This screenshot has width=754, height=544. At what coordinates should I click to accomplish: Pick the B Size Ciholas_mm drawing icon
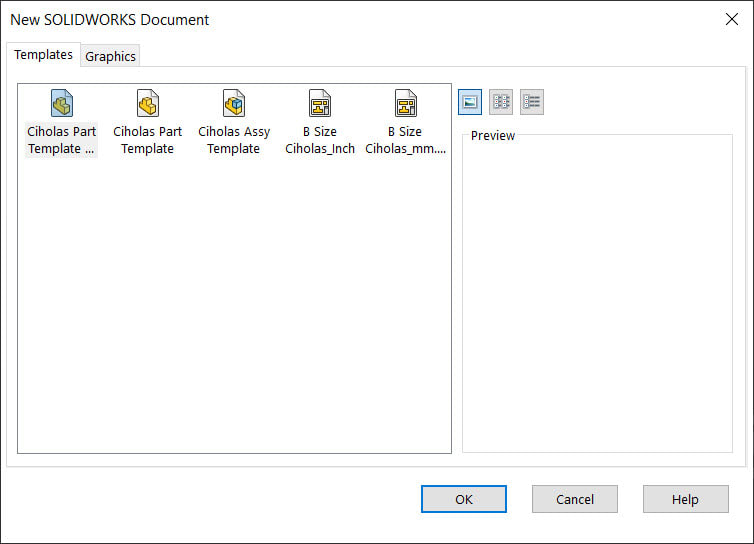(x=406, y=103)
